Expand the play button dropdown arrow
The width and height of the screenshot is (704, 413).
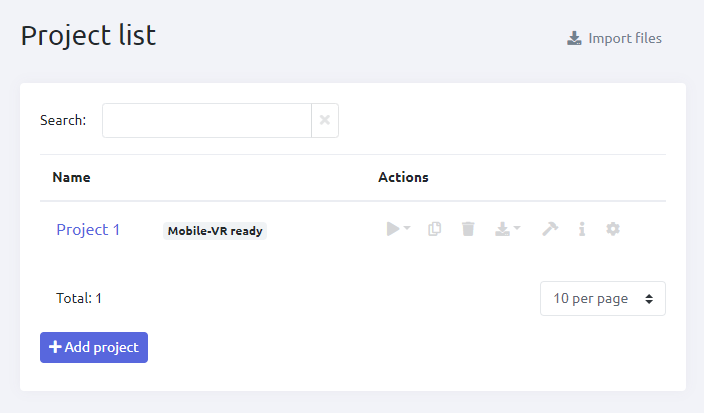click(408, 230)
